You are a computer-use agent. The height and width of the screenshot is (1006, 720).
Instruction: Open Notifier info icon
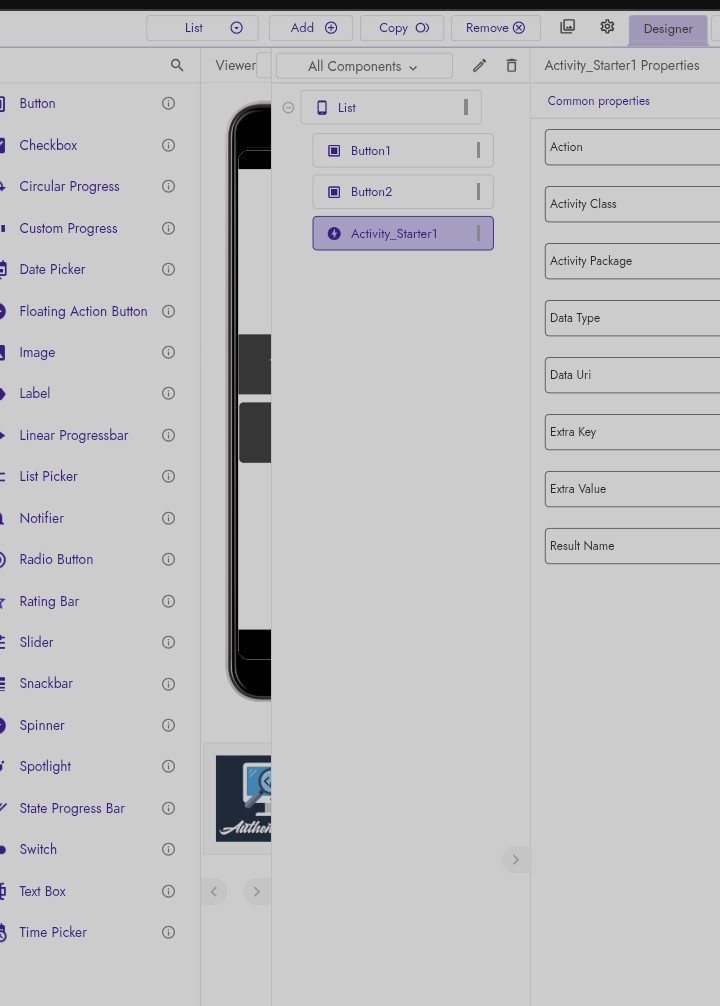168,518
